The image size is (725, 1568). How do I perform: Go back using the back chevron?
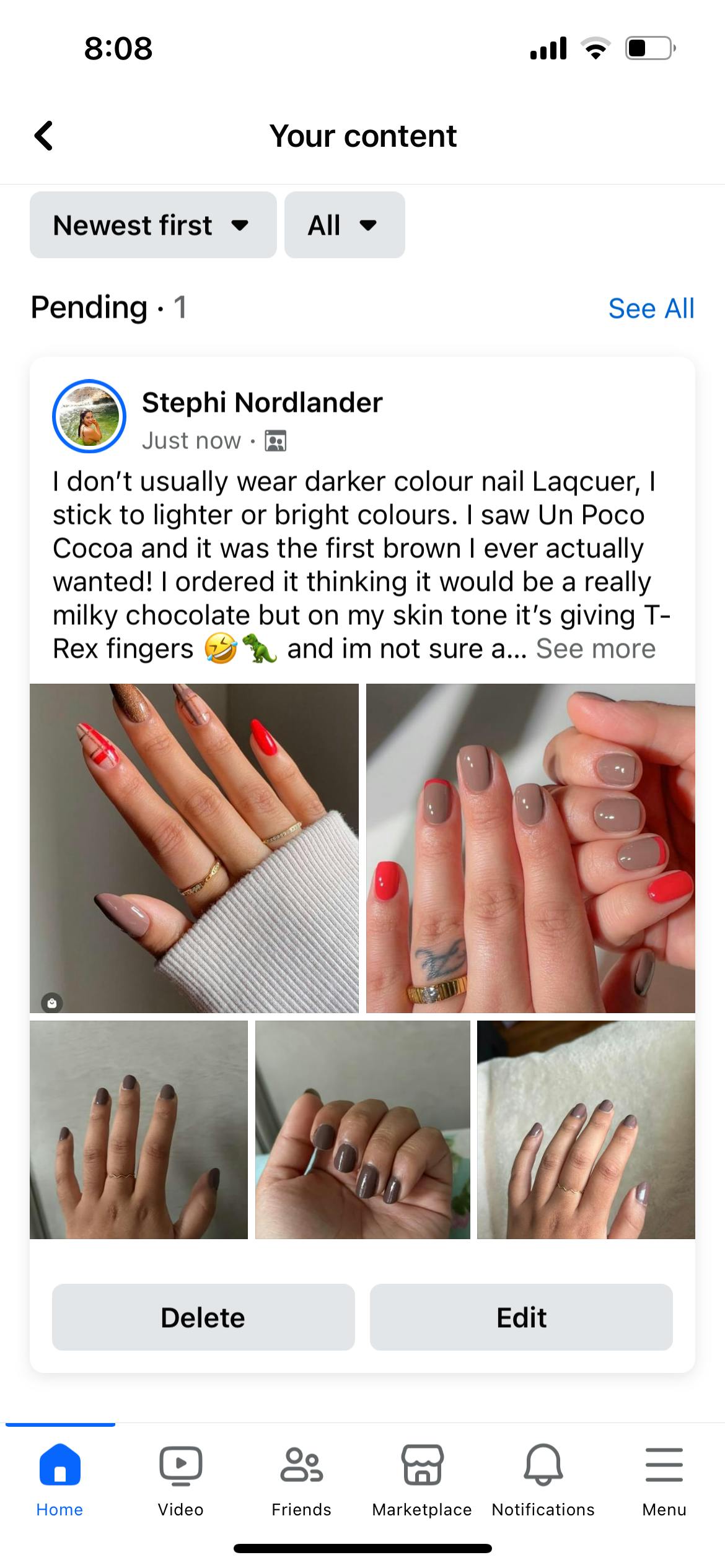click(43, 136)
